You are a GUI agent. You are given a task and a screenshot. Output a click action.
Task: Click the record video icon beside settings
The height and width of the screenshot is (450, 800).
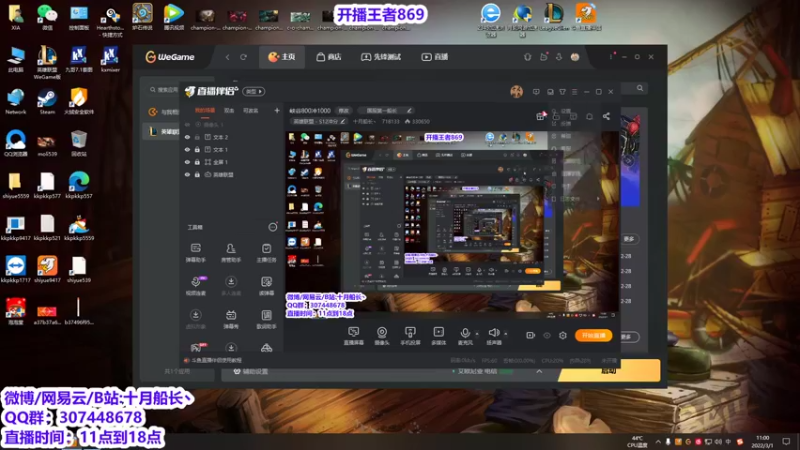[x=531, y=335]
